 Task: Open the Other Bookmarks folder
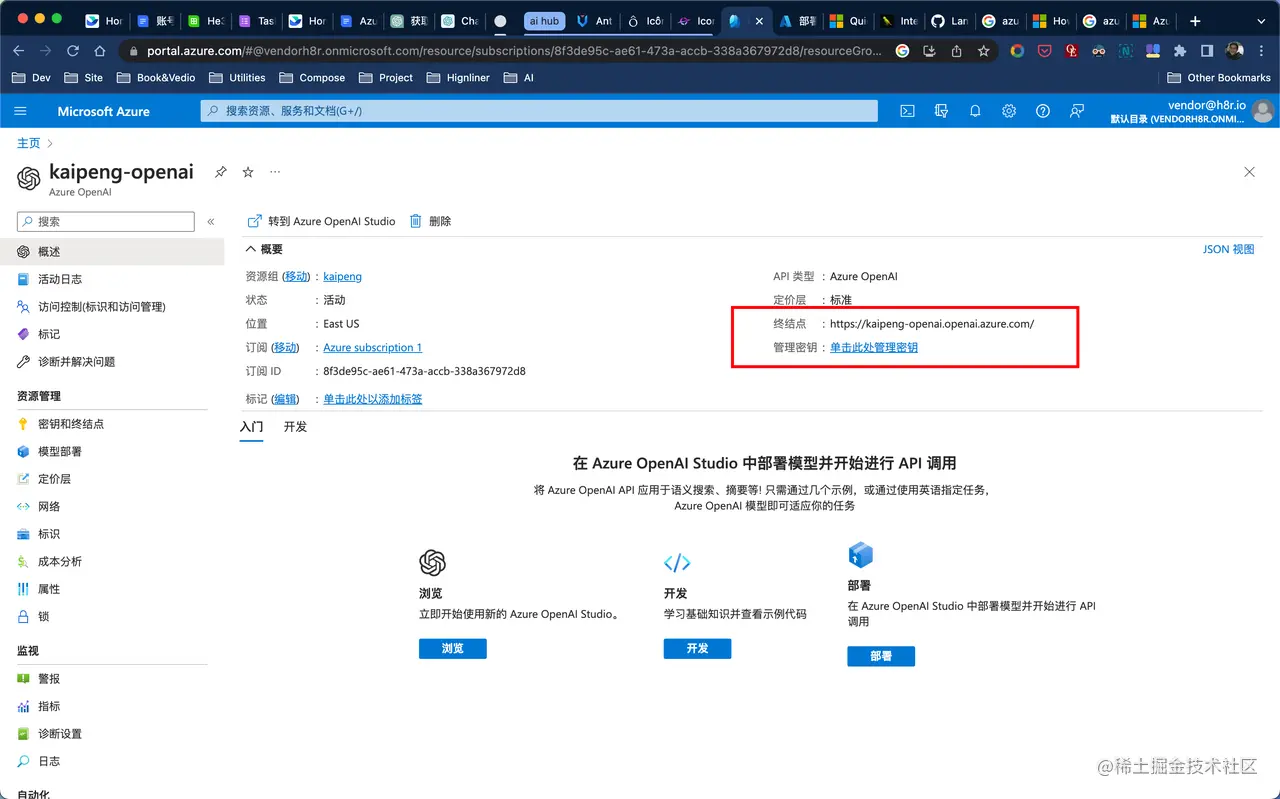click(1219, 77)
